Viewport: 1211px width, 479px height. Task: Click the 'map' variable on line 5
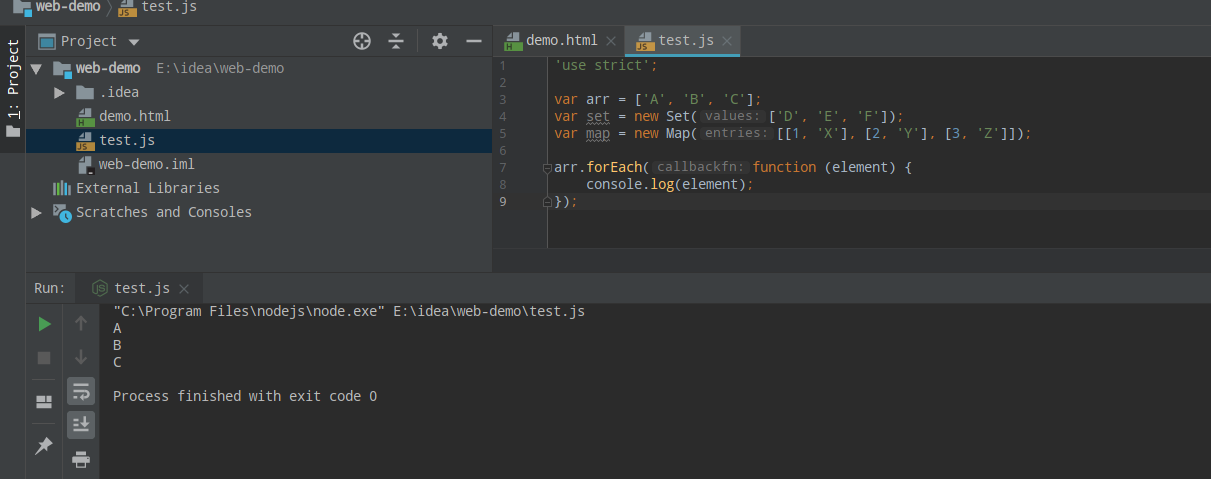(598, 133)
